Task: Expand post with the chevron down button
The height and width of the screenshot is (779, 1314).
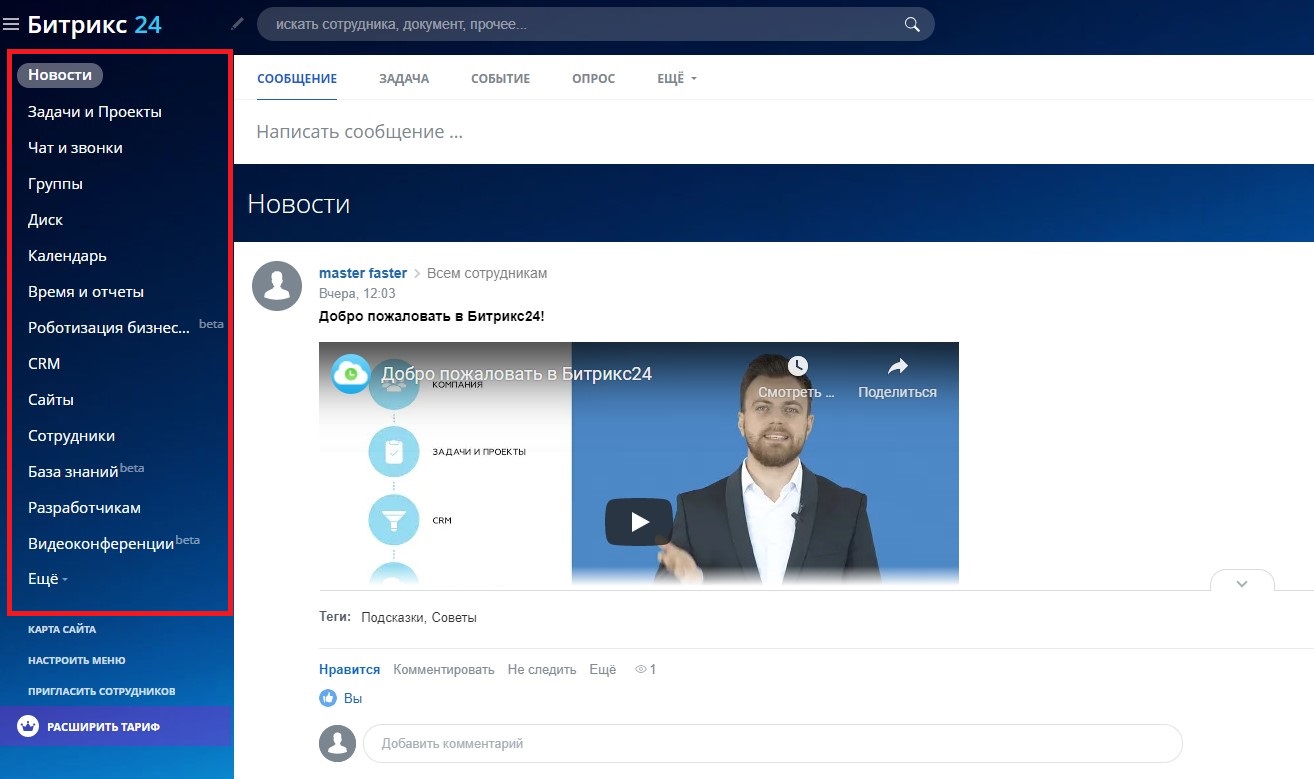Action: pos(1242,584)
